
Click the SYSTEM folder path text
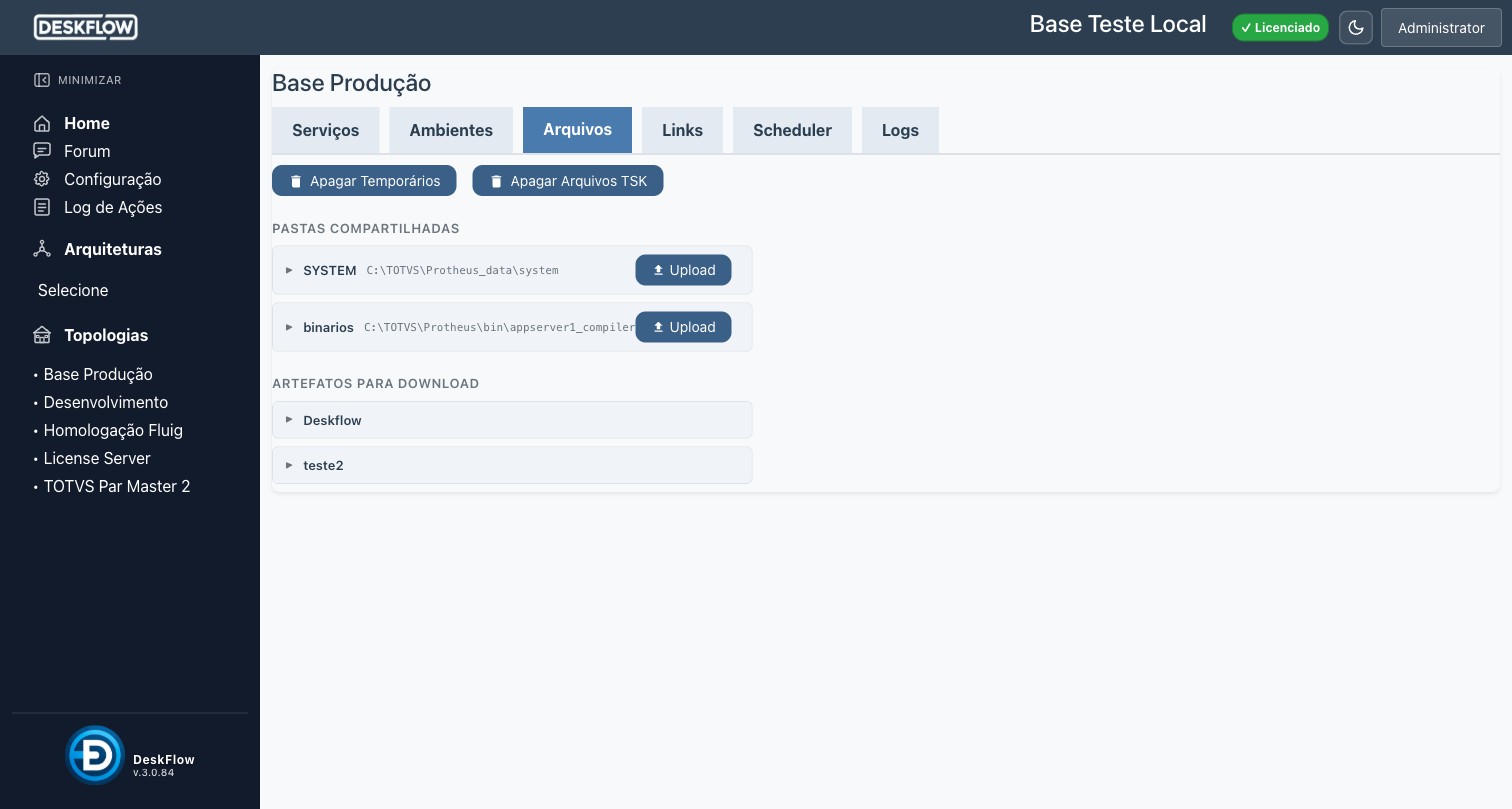click(462, 270)
